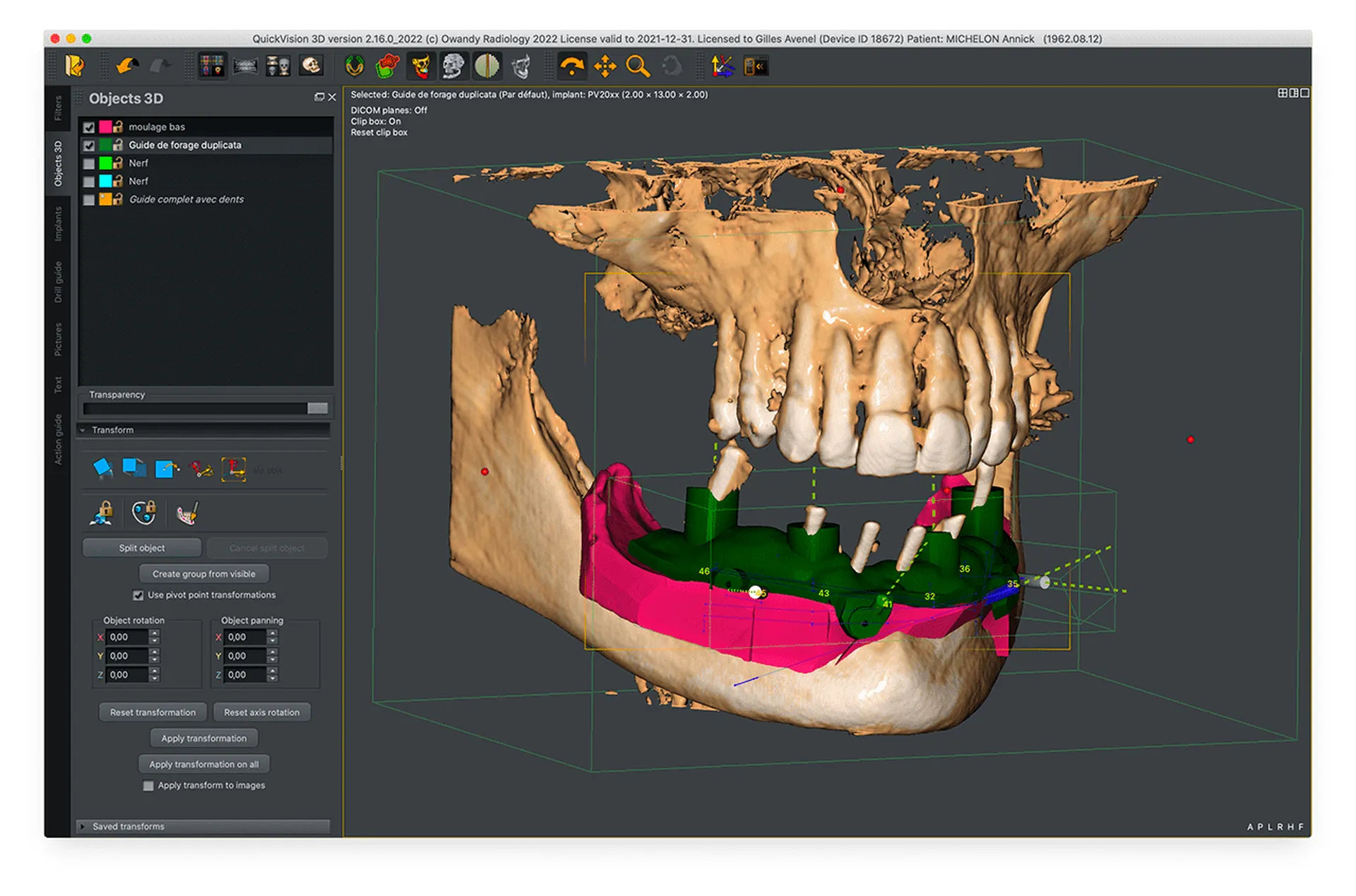Select the guide painting tool in Transform panel
1356x896 pixels.
click(188, 513)
